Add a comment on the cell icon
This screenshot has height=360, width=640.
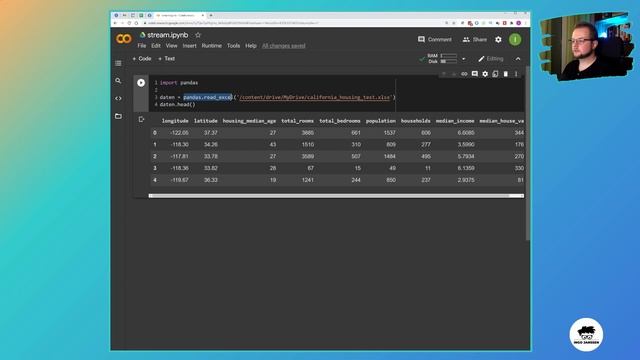click(475, 74)
